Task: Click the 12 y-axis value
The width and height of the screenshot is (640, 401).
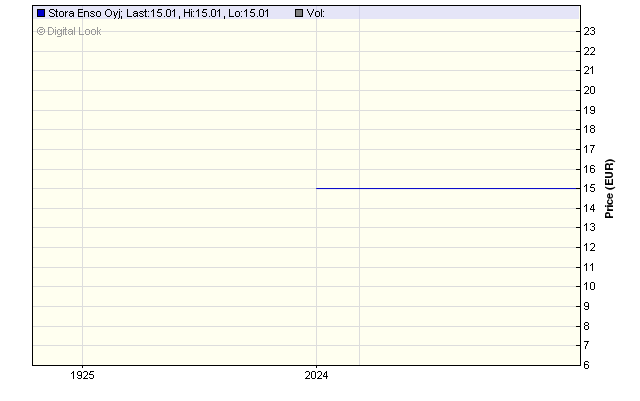Action: 589,247
